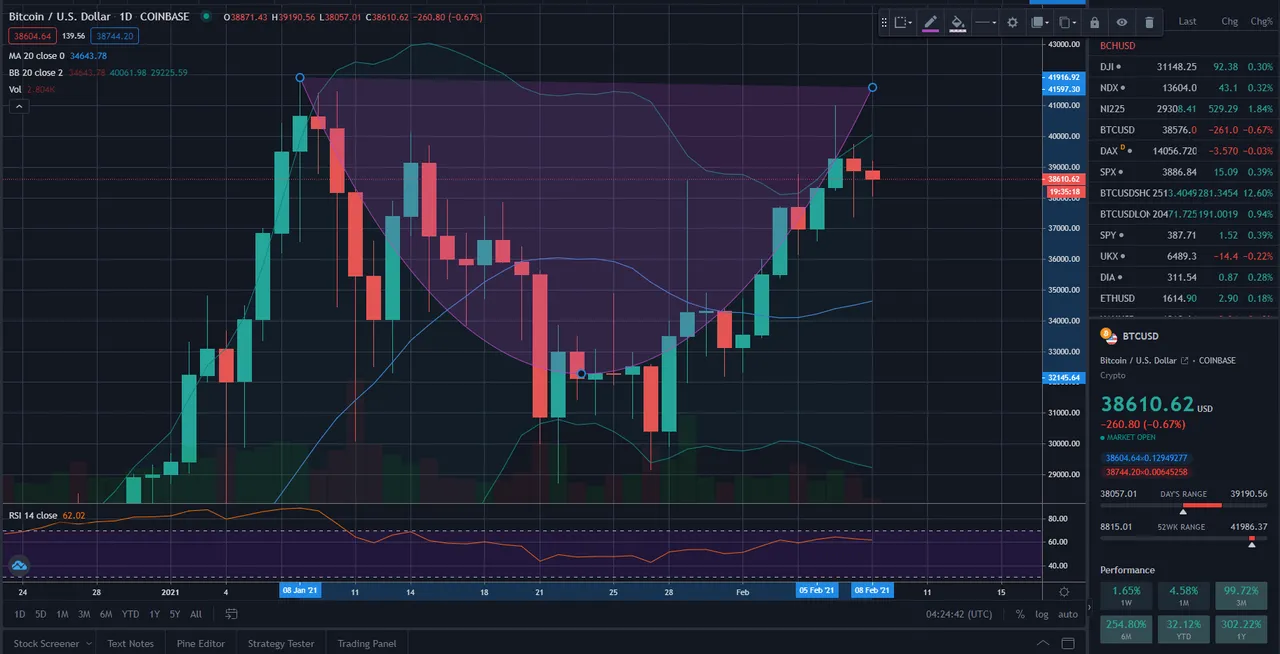Toggle percent scale mode
Screen dimensions: 1280x654
pos(1020,614)
